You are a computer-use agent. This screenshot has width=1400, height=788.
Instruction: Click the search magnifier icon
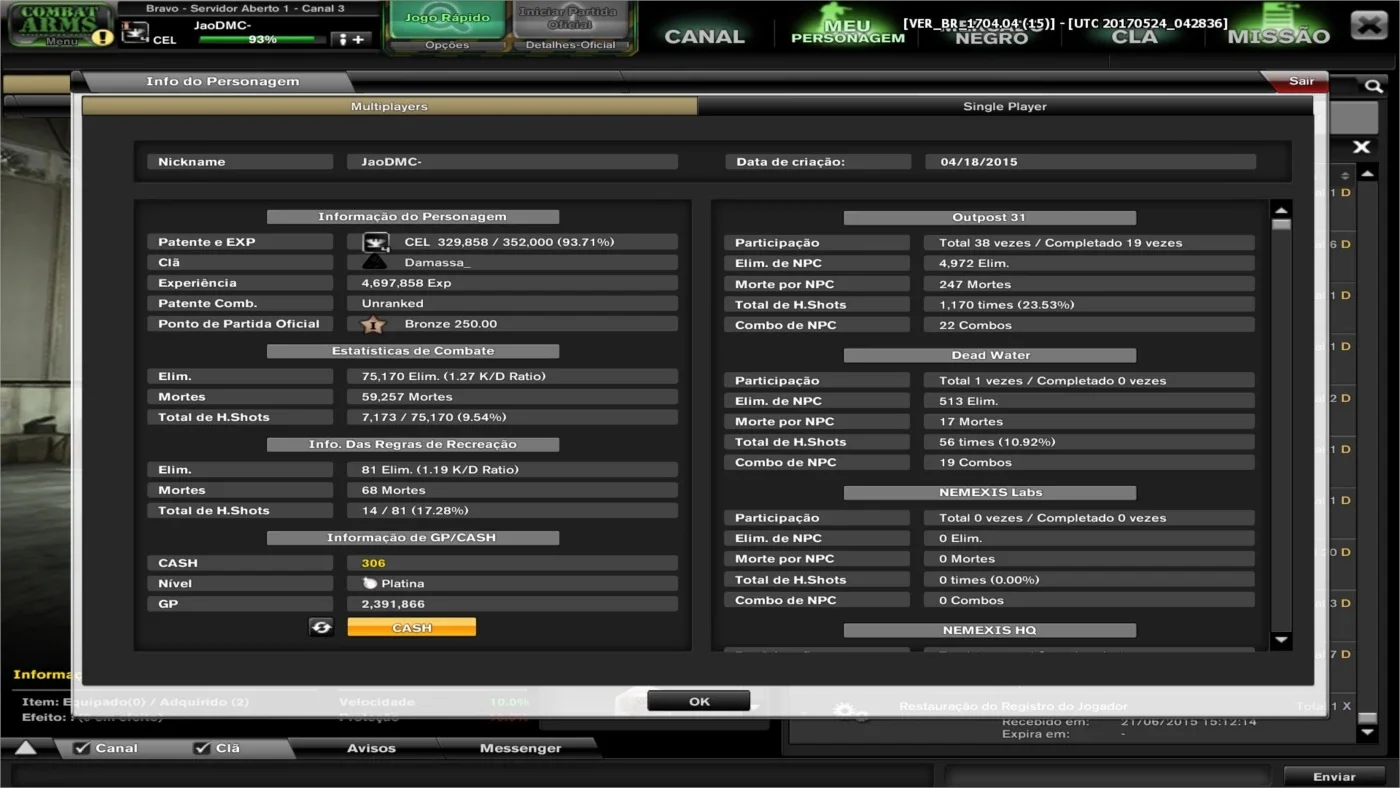1374,87
